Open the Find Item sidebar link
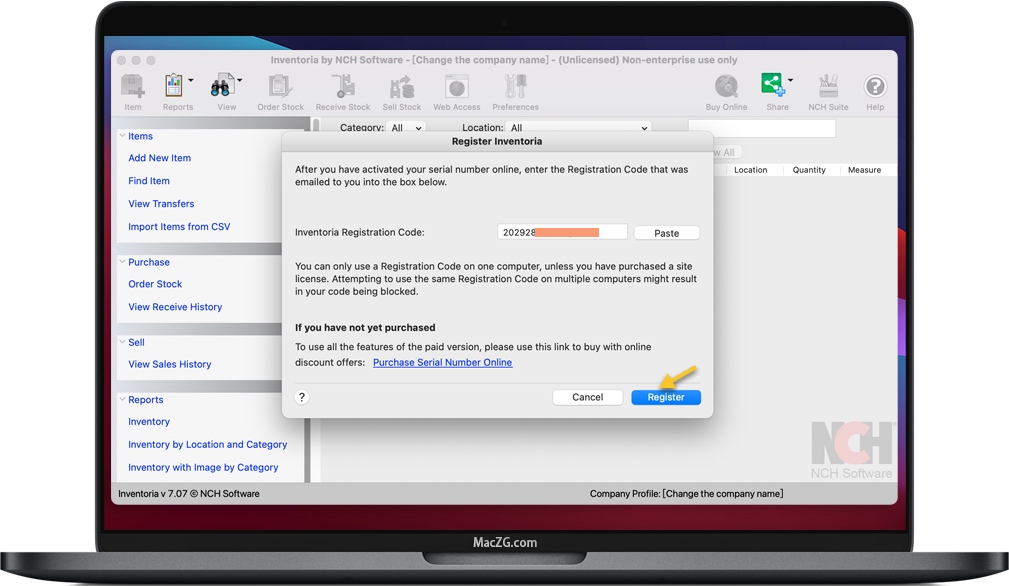Screen dimensions: 1009x586 tap(149, 181)
